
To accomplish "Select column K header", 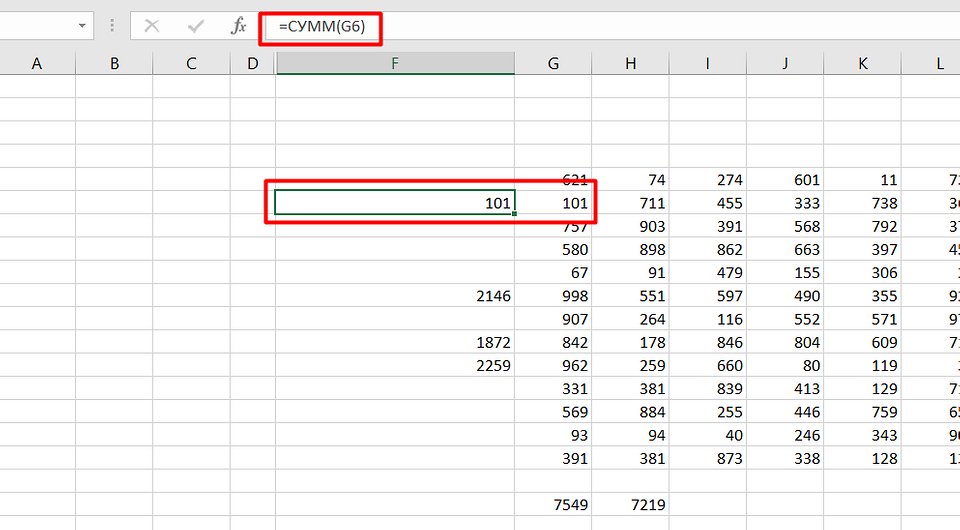I will click(x=862, y=63).
